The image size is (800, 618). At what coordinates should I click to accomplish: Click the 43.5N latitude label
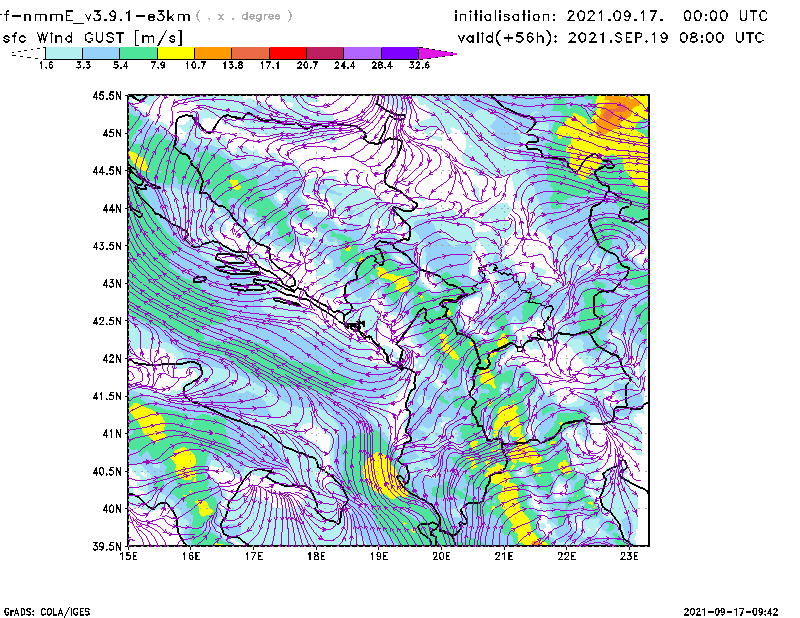(x=107, y=246)
